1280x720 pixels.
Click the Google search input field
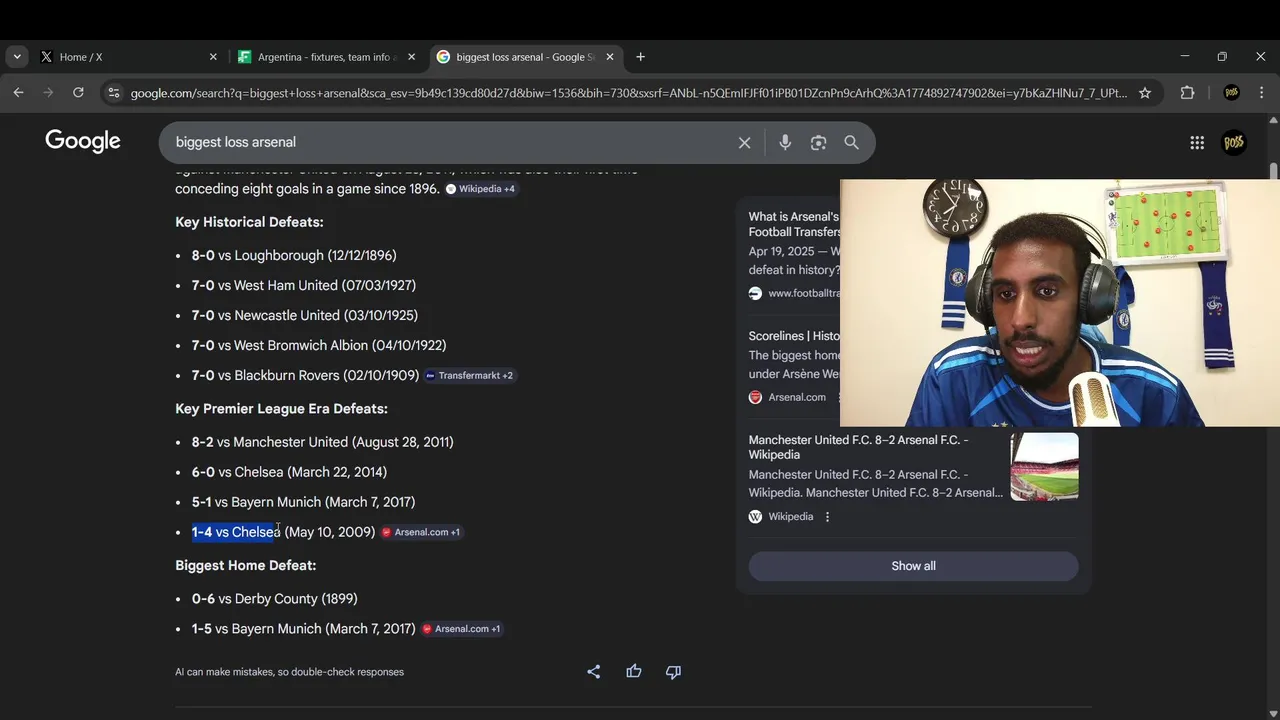(x=450, y=142)
